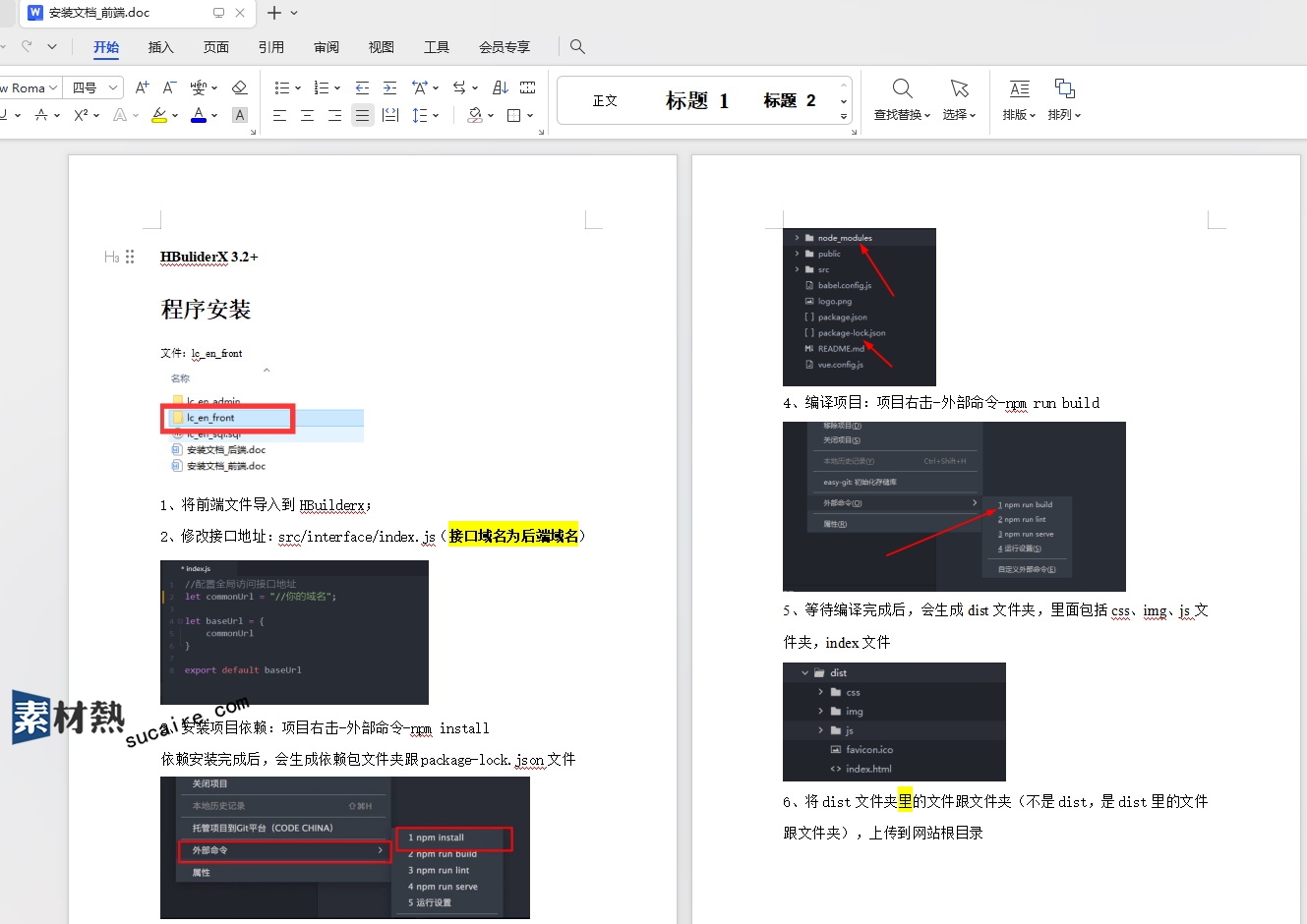Click the 程序安装 heading text
1307x924 pixels.
[x=206, y=310]
